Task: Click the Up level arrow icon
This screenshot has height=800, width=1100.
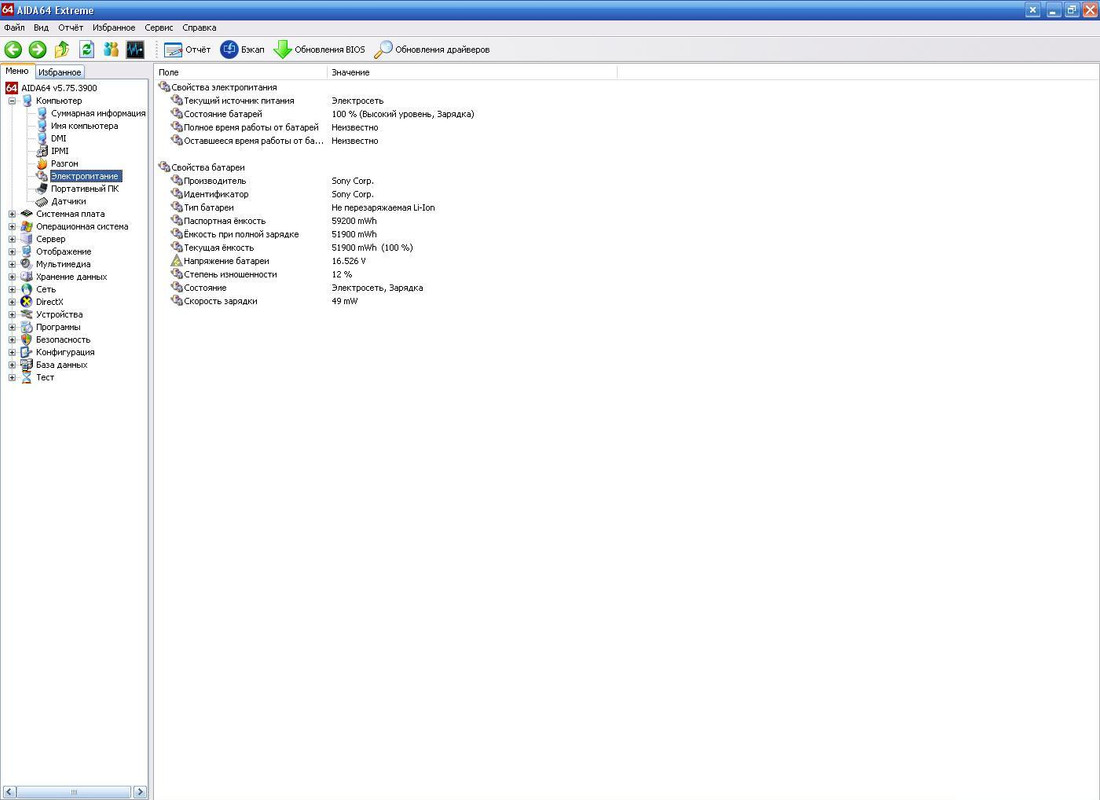Action: (62, 49)
